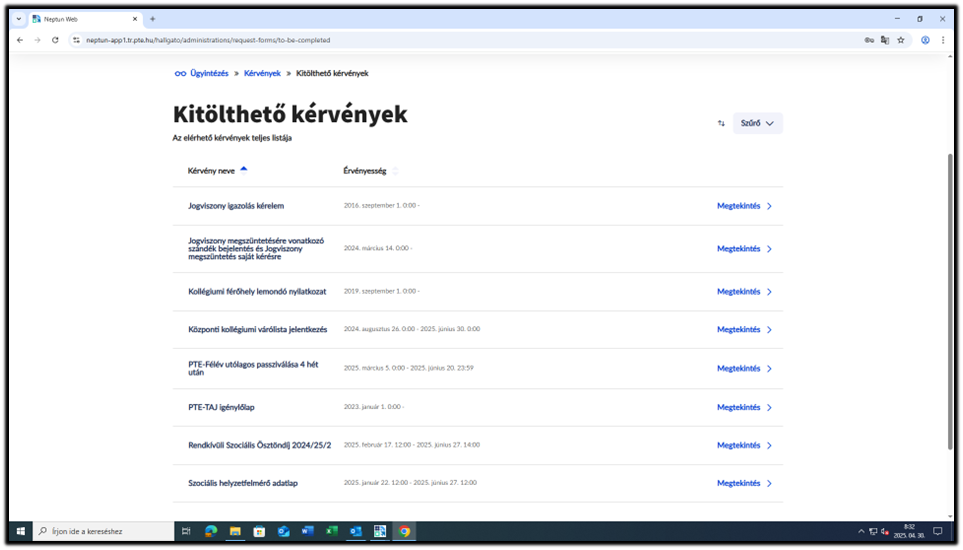963x550 pixels.
Task: Click the sort order icon beside Szűrő
Action: (x=721, y=123)
